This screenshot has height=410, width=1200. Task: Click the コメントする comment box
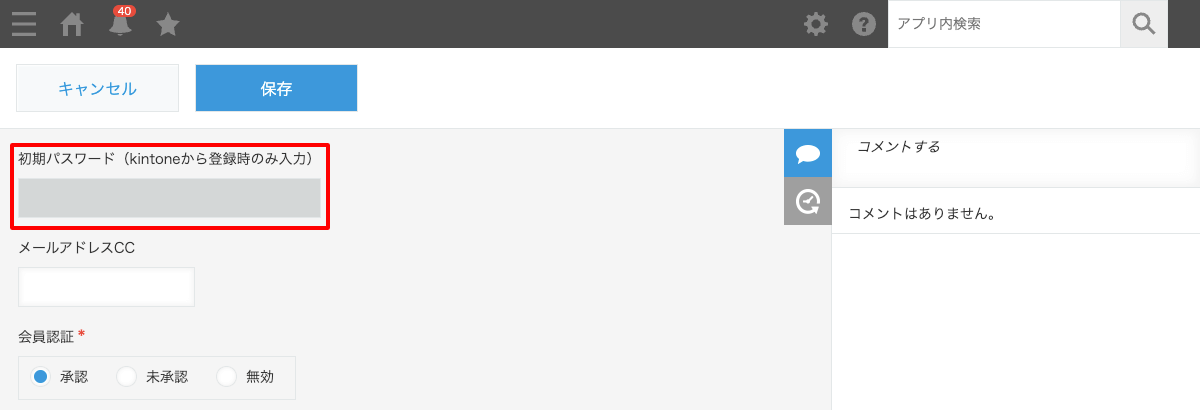tap(1016, 158)
